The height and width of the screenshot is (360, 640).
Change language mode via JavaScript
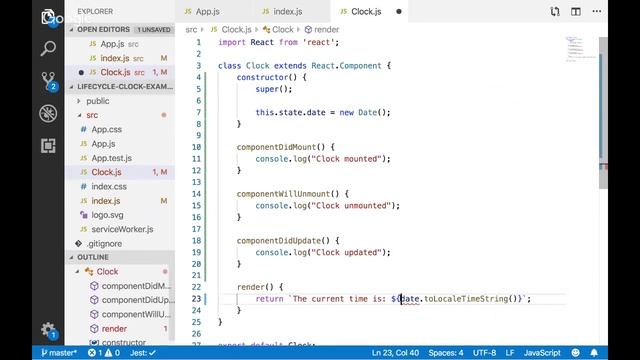542,353
